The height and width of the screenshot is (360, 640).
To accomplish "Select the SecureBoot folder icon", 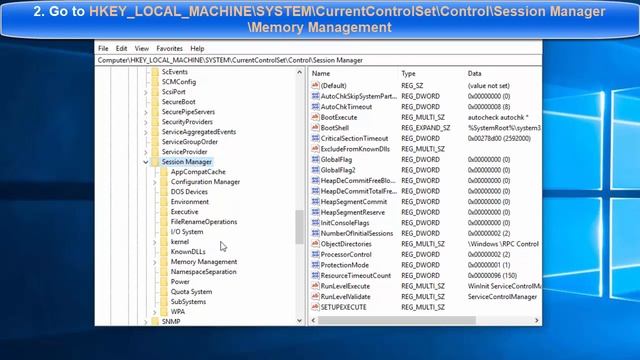I will (155, 102).
